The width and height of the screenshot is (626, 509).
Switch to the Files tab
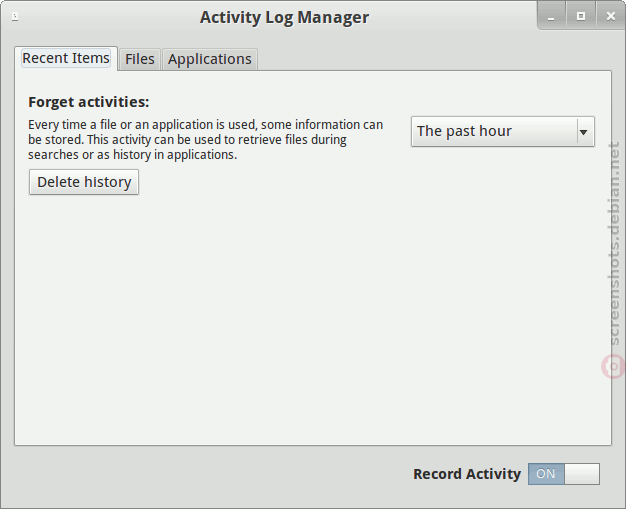pos(140,59)
